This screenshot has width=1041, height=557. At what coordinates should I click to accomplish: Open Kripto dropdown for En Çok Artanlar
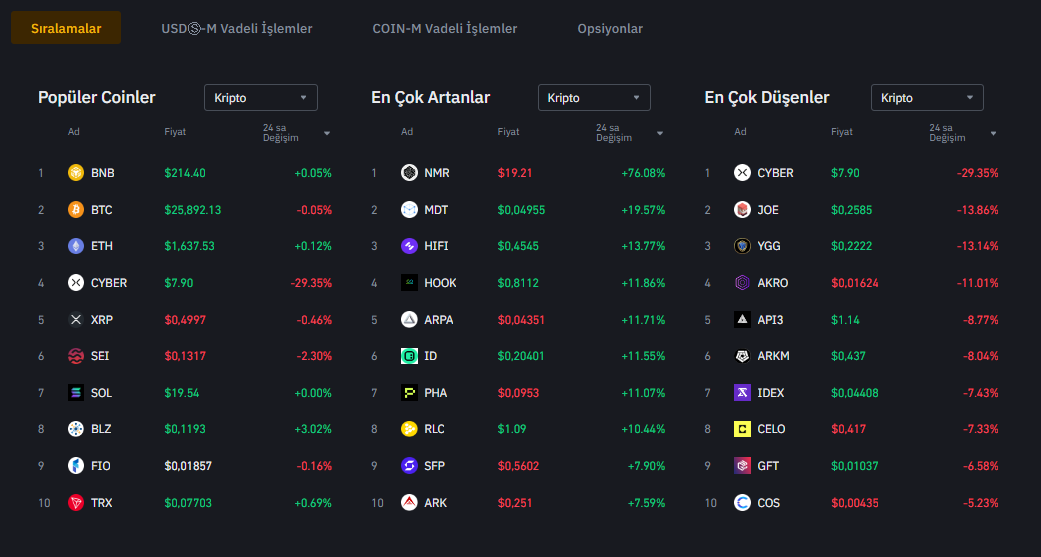pyautogui.click(x=594, y=98)
